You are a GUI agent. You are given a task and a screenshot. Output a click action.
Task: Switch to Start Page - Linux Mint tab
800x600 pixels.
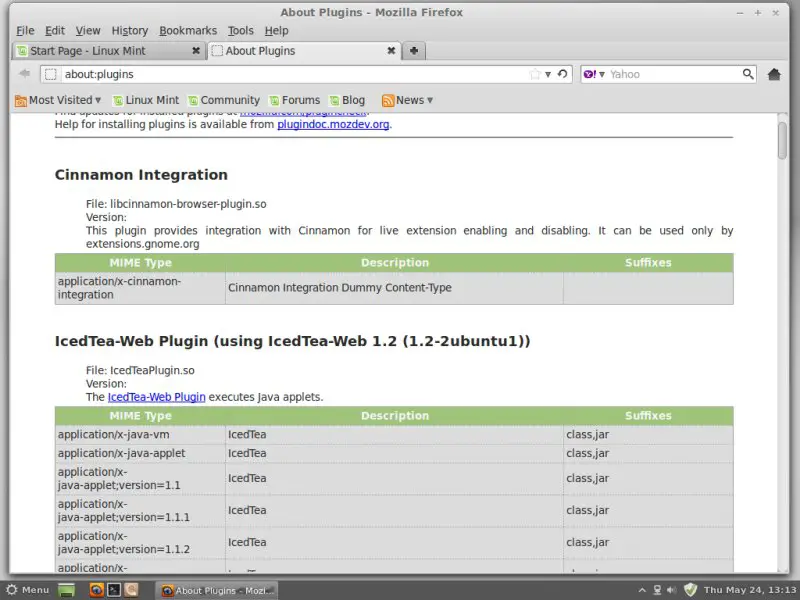point(109,51)
